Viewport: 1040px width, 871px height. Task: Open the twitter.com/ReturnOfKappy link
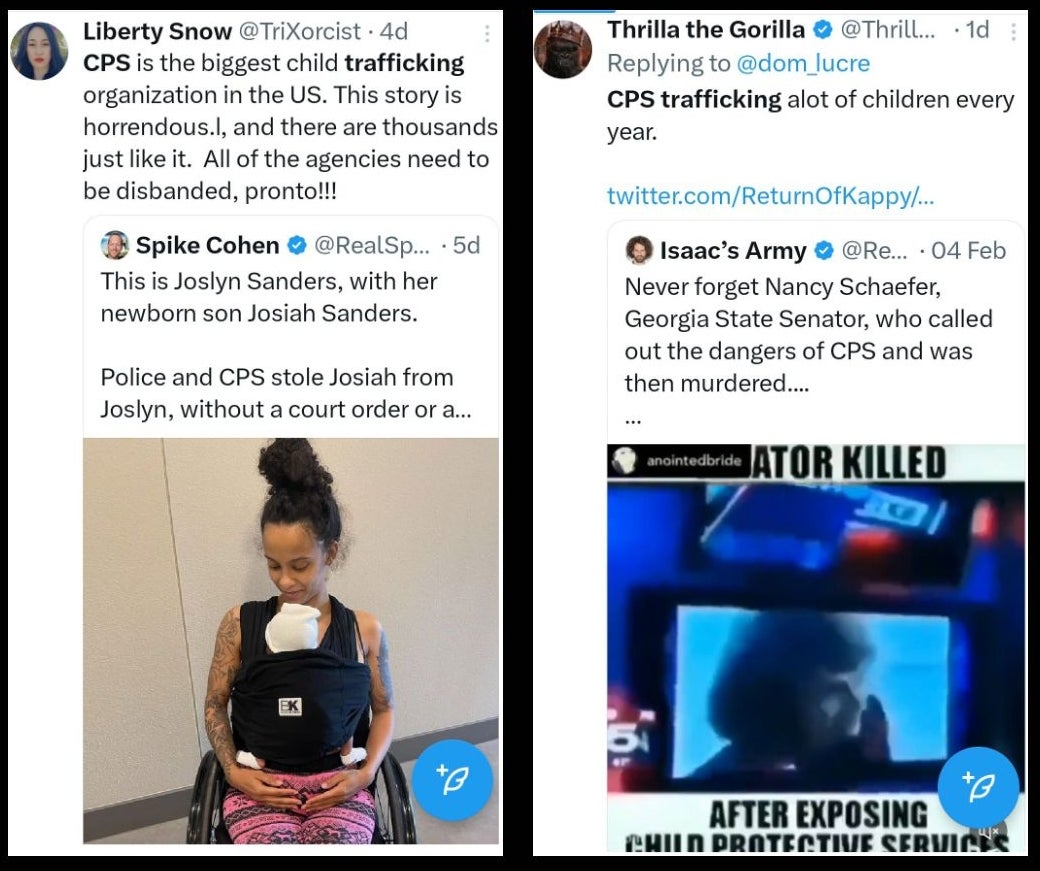770,196
